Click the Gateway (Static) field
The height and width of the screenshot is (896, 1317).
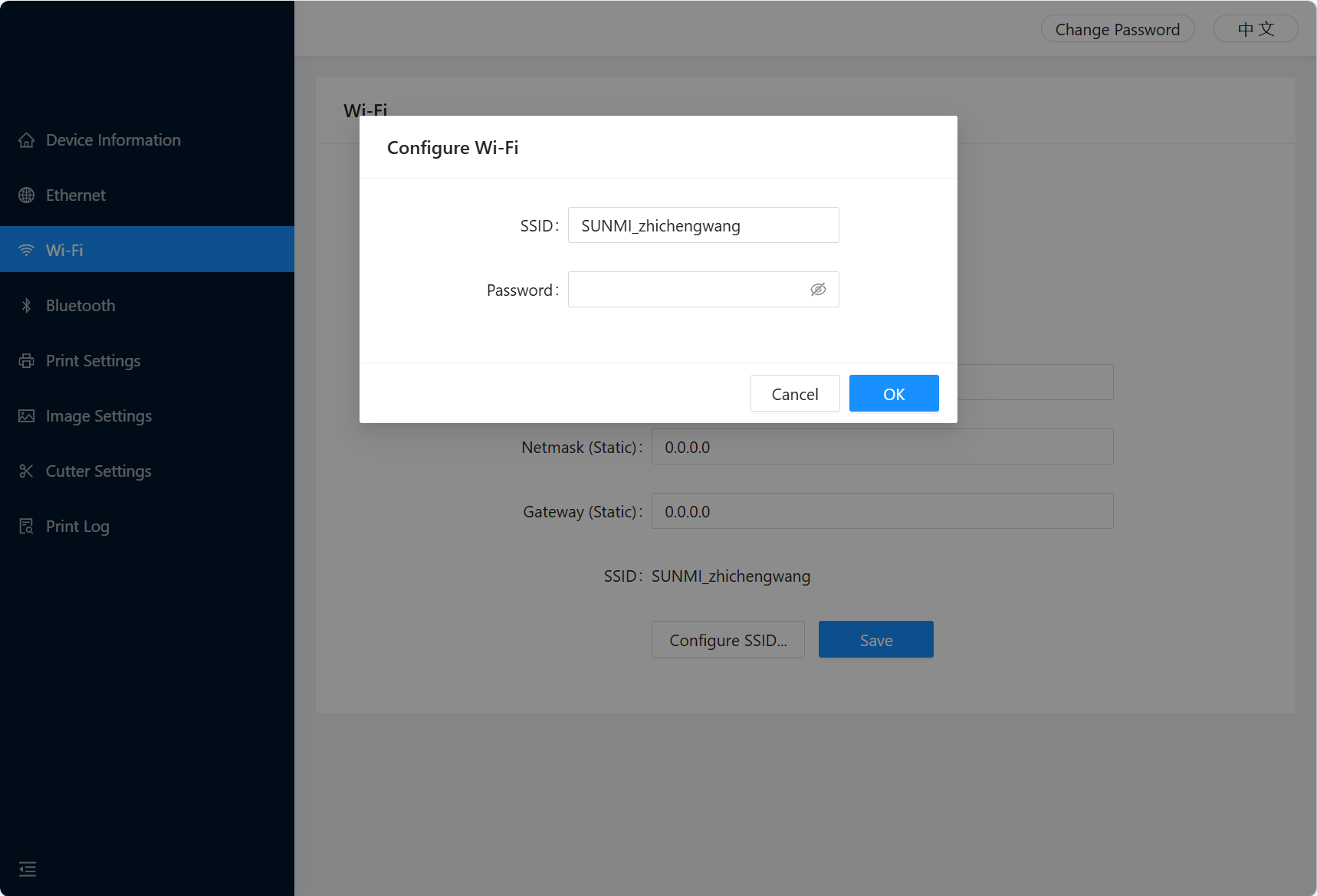pos(882,511)
